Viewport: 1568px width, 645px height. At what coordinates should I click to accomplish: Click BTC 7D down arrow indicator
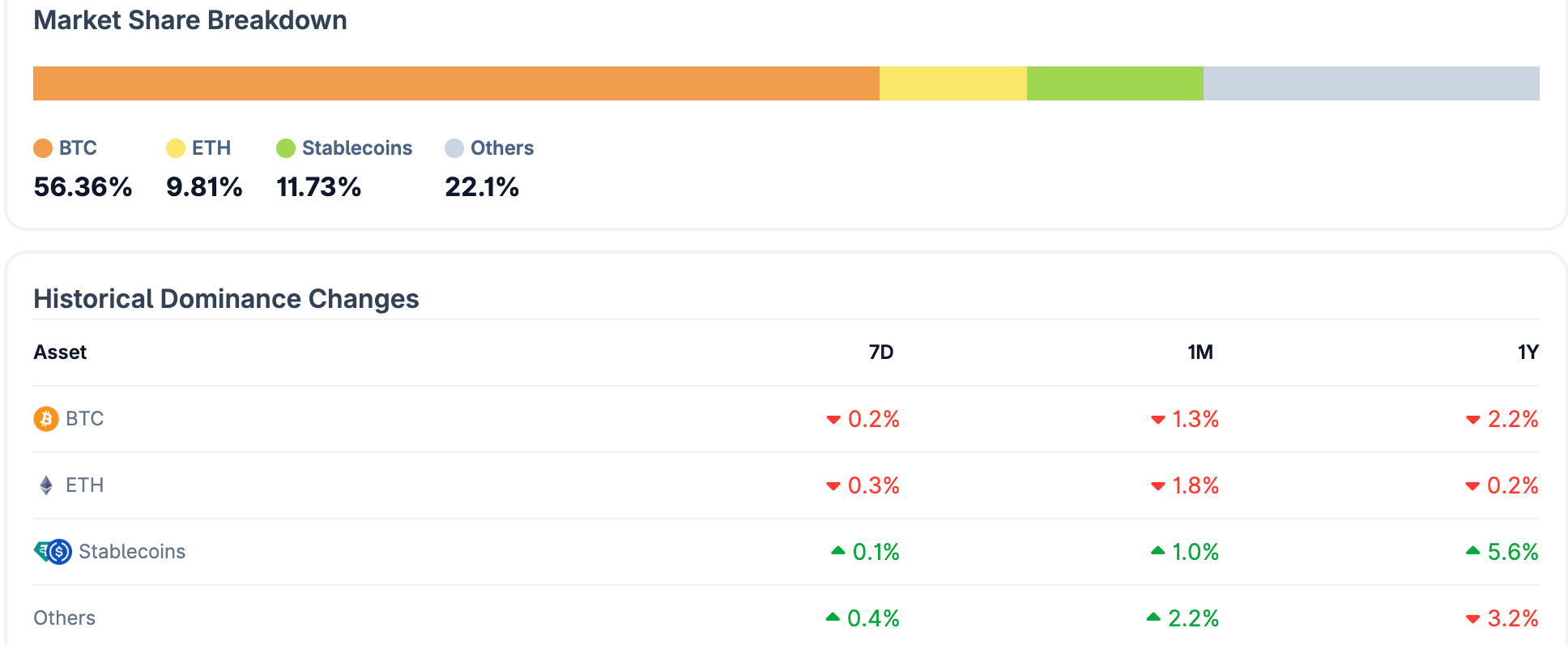833,420
